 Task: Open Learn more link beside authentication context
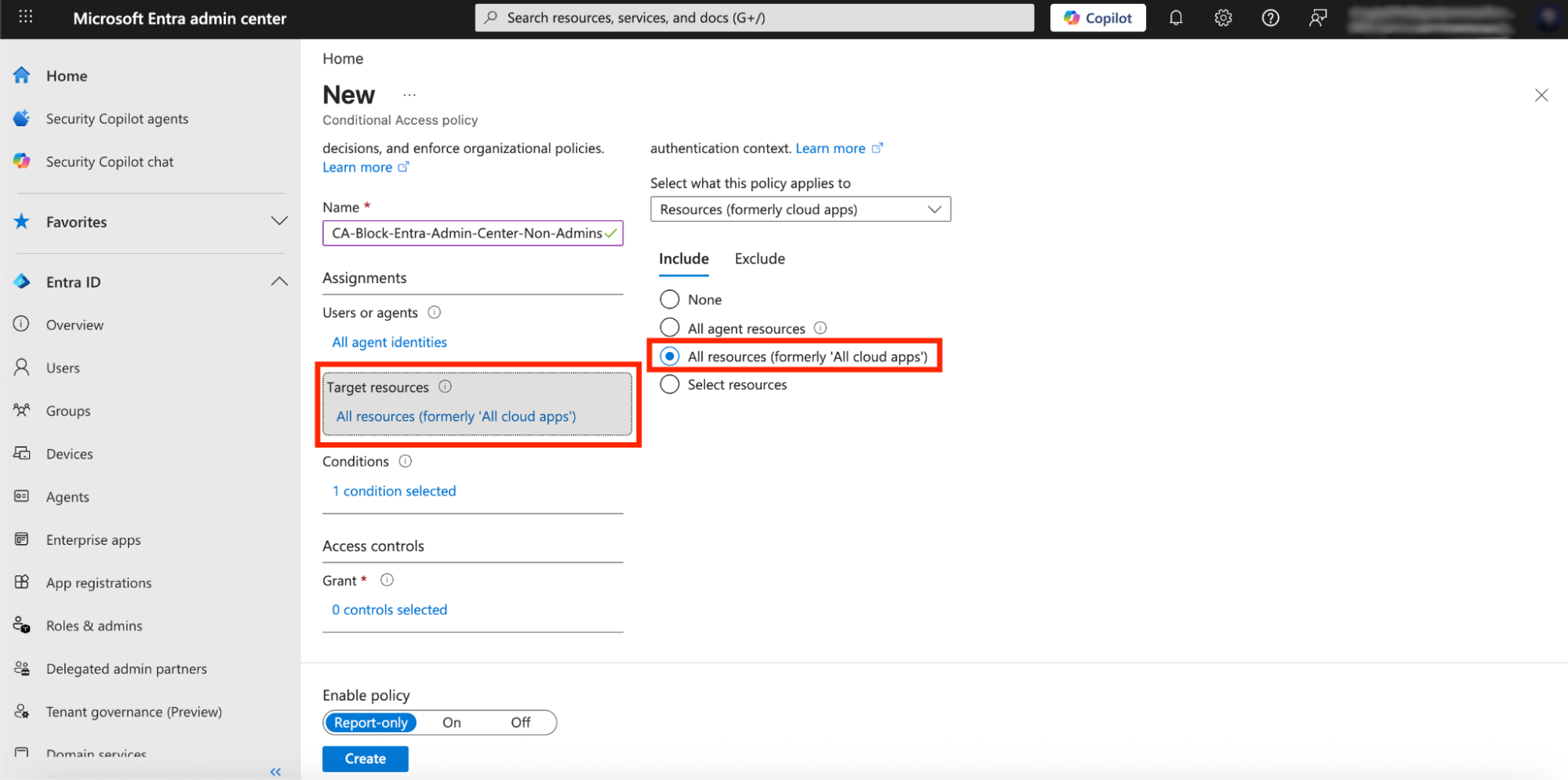tap(839, 148)
